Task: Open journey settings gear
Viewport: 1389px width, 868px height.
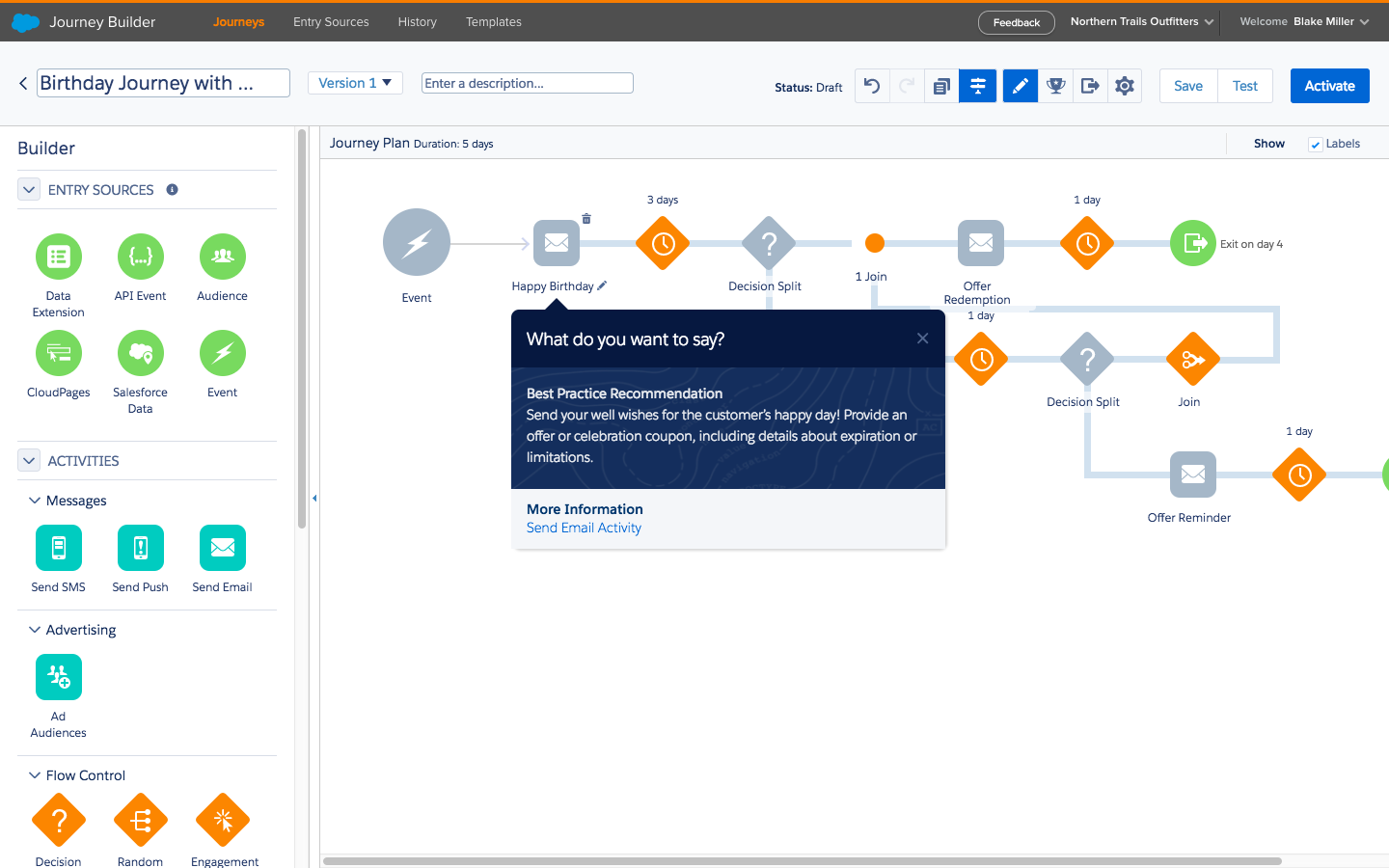Action: 1125,86
